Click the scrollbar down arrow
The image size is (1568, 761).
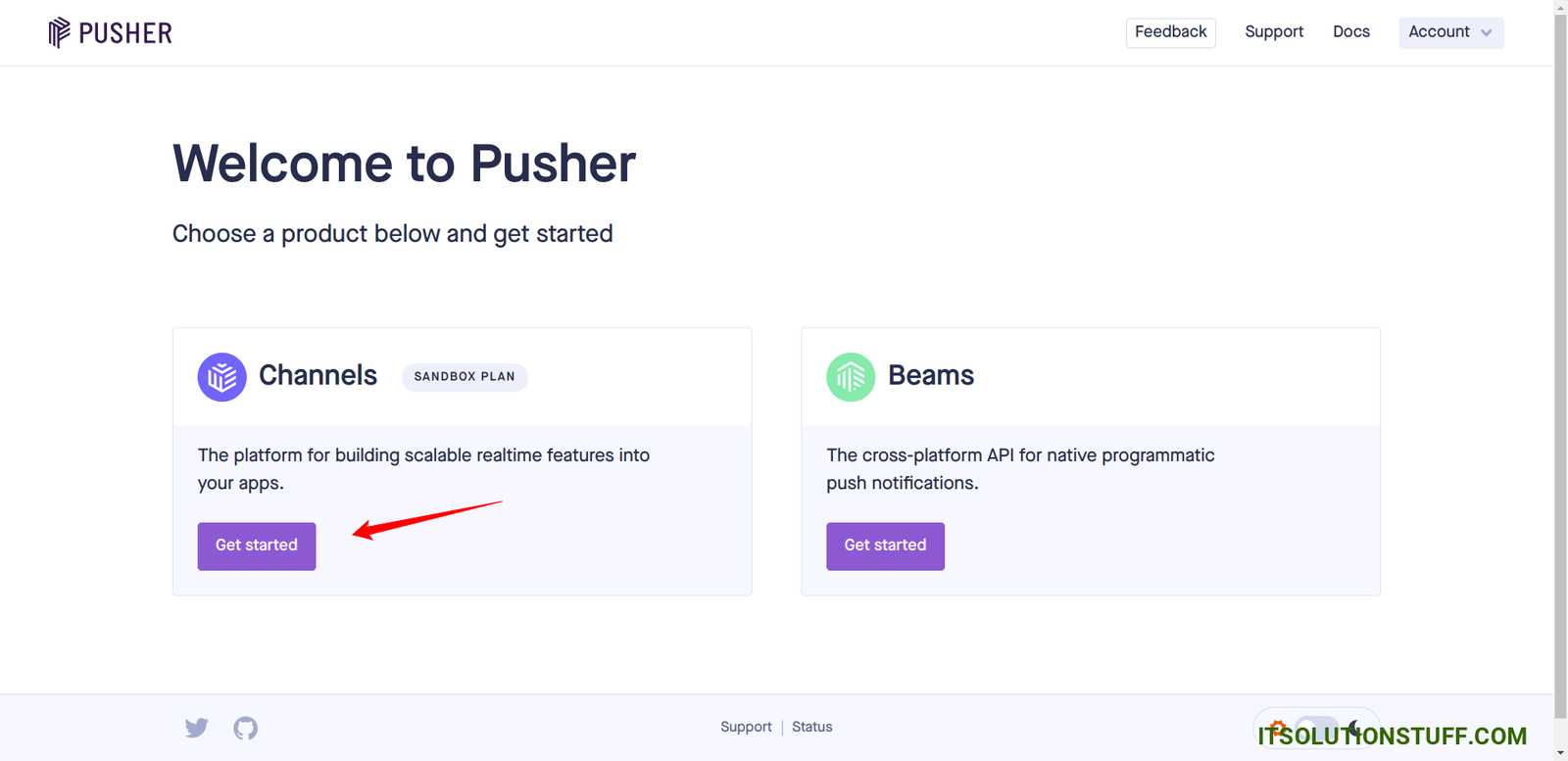point(1560,753)
